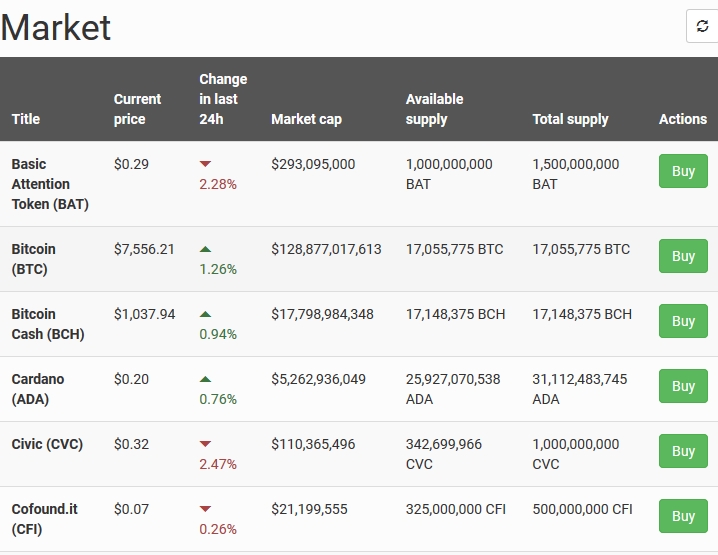Viewport: 718px width, 555px height.
Task: Click the red down arrow for BAT
Action: point(205,164)
